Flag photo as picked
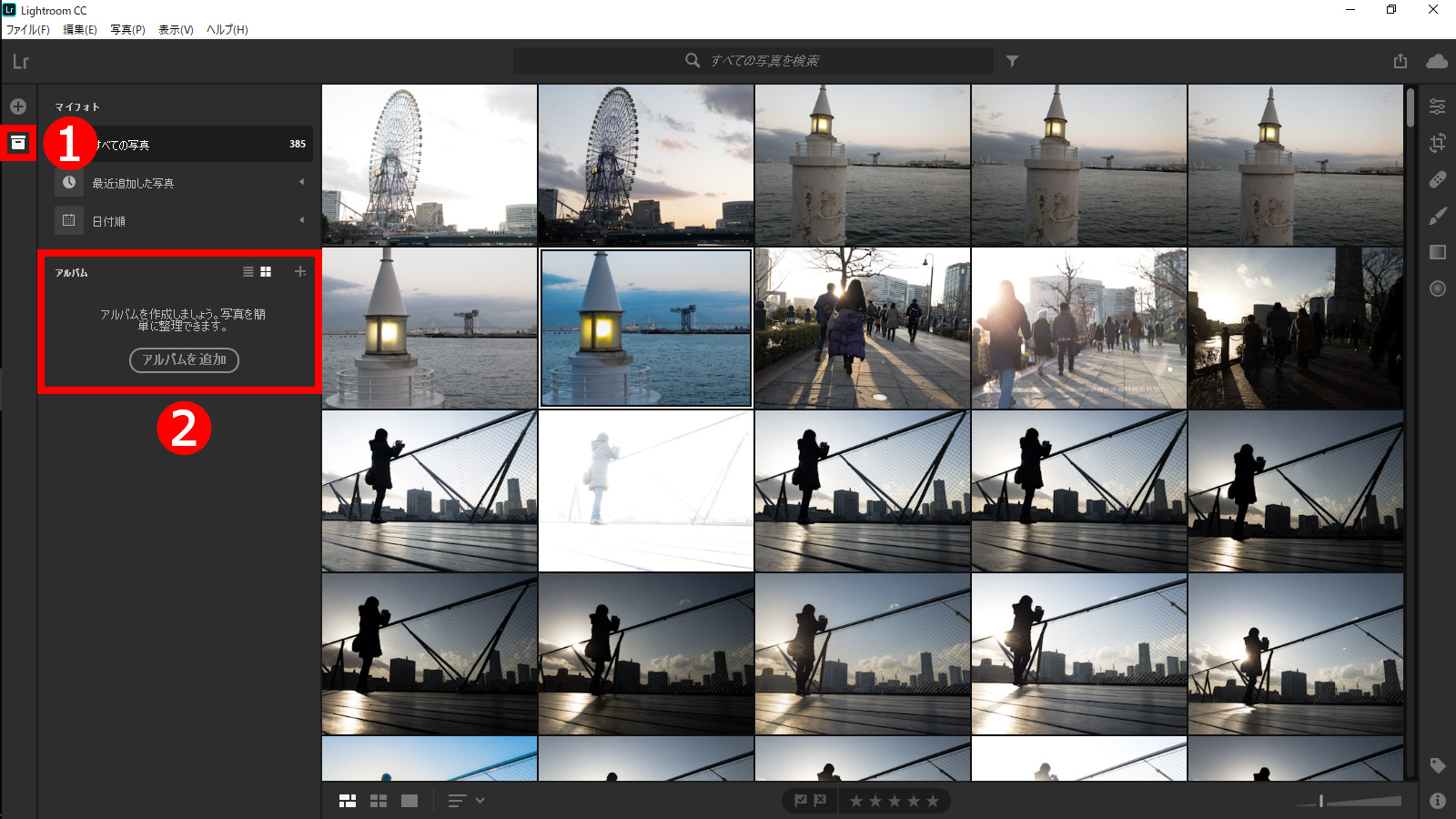The image size is (1456, 819). click(801, 801)
